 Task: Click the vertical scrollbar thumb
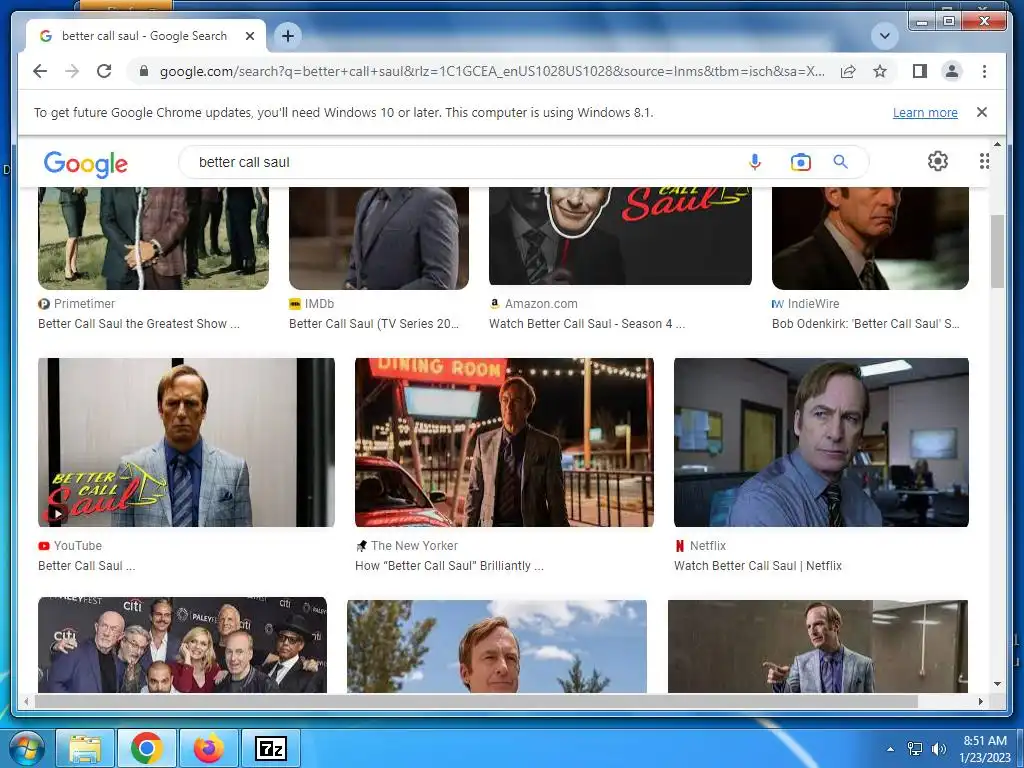(x=997, y=251)
